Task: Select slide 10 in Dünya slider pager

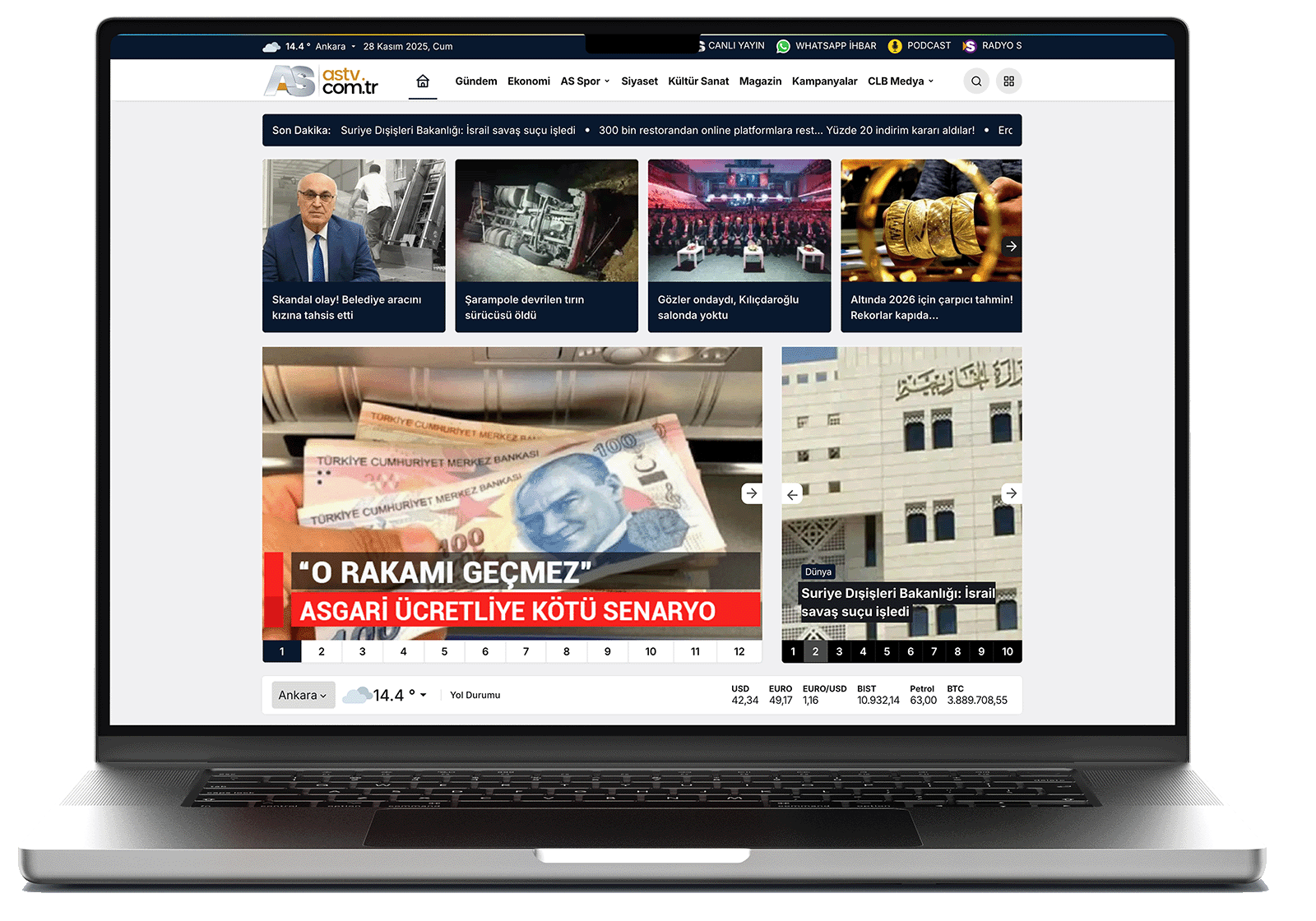Action: coord(1008,652)
